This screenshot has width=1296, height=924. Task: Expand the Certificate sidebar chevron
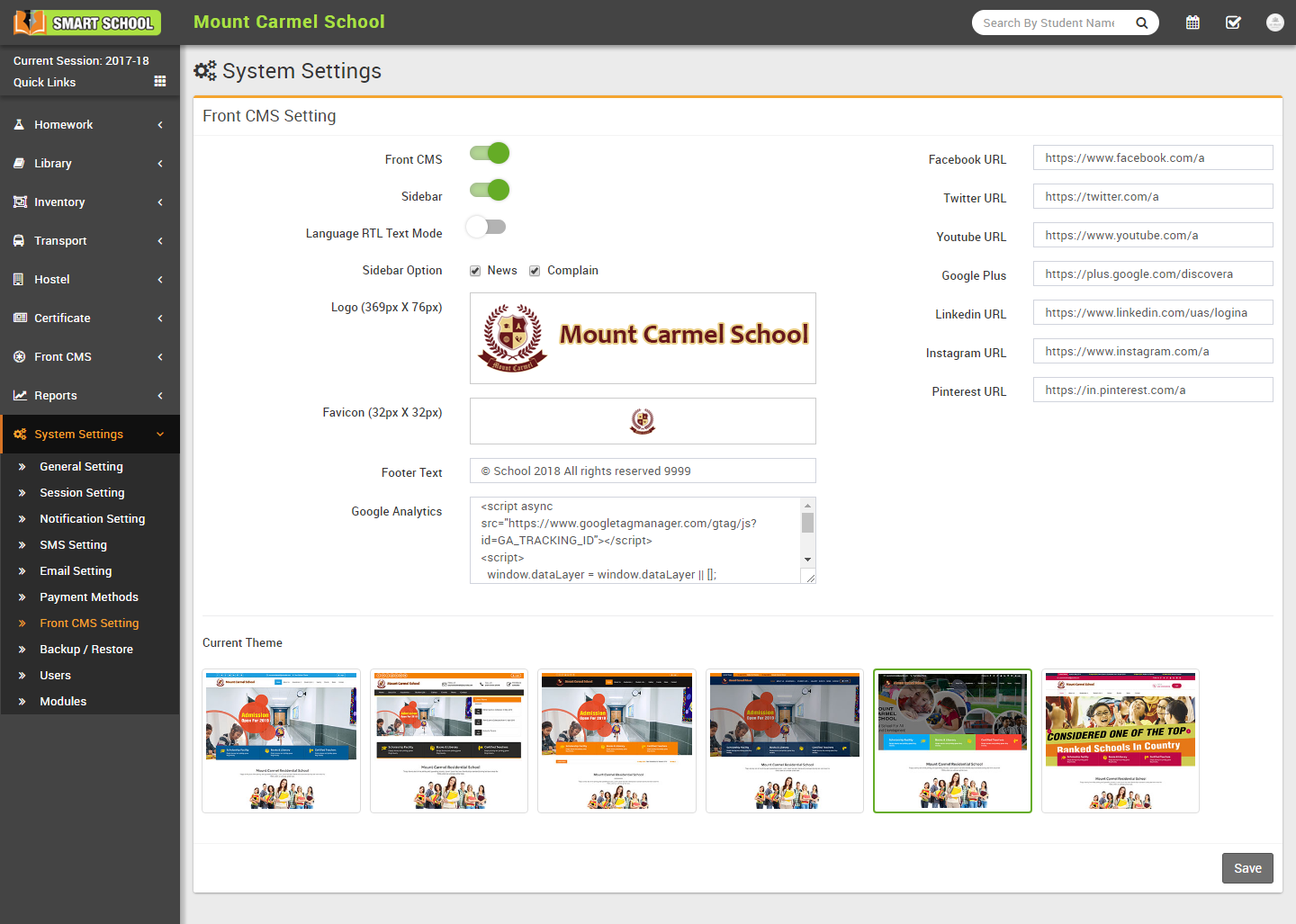pos(160,318)
